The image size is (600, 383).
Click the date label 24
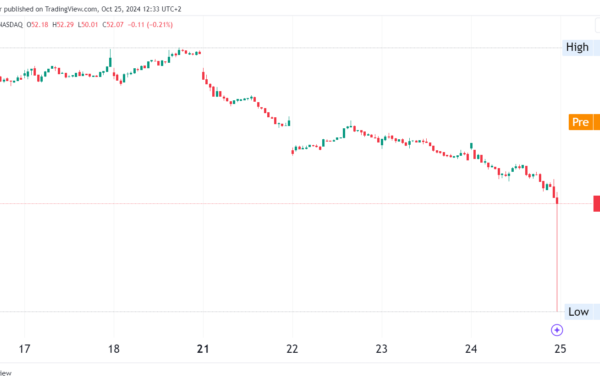471,349
